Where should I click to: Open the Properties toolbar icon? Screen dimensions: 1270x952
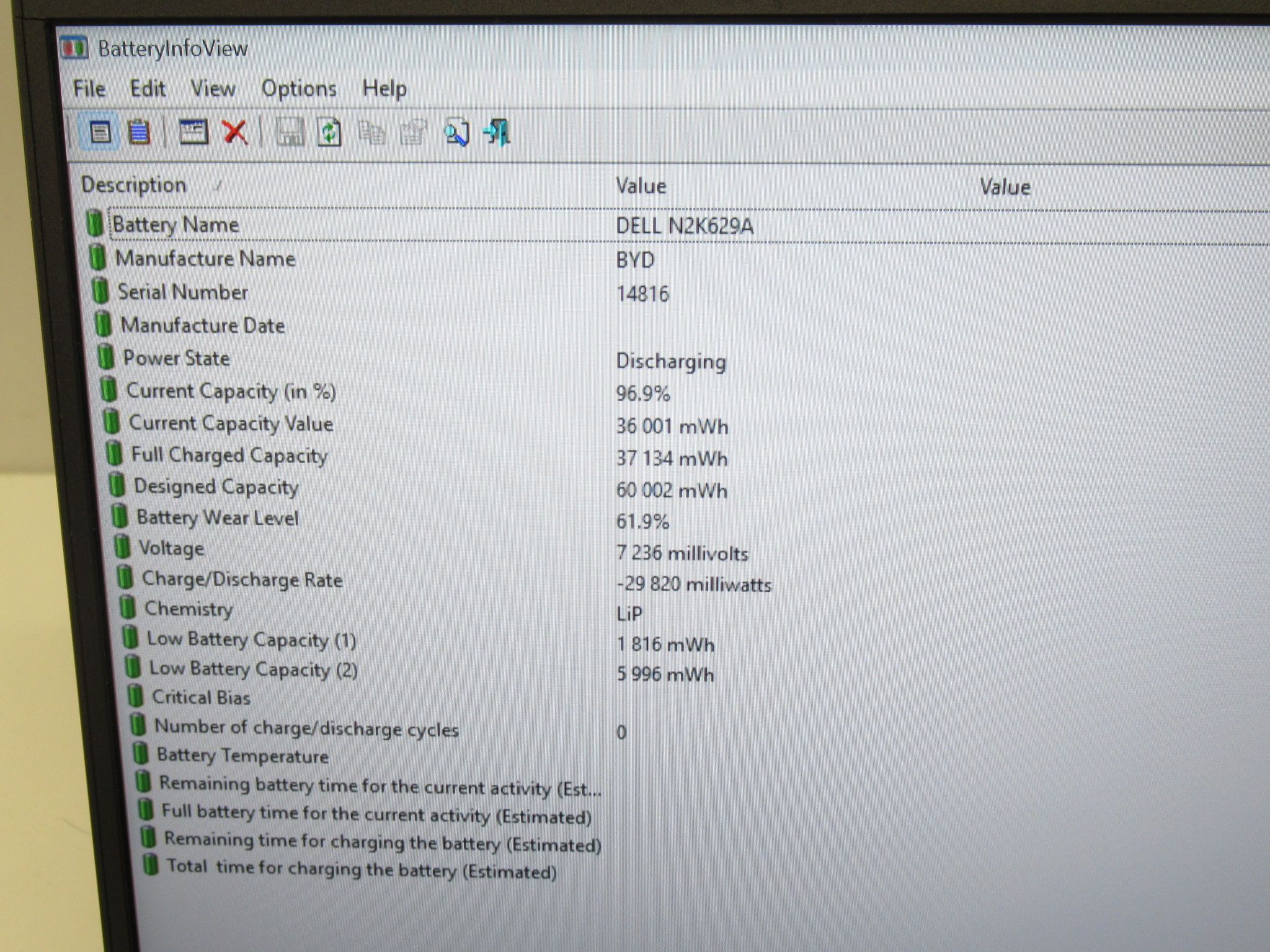pyautogui.click(x=414, y=133)
